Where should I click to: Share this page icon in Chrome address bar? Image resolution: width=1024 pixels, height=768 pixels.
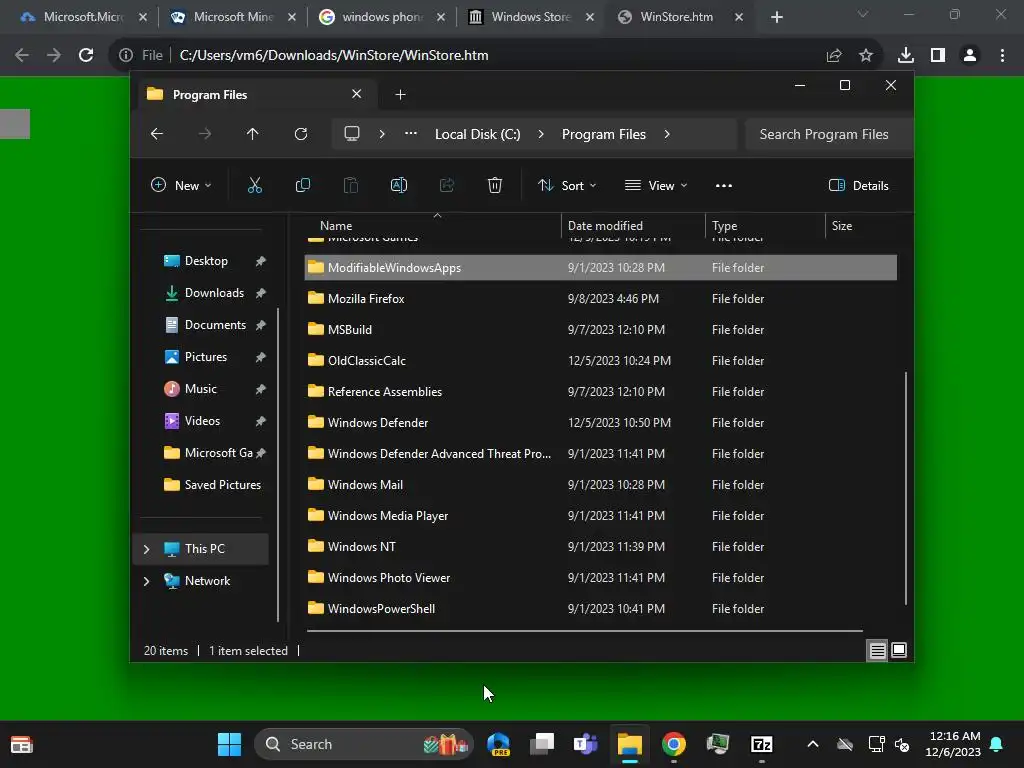tap(834, 56)
